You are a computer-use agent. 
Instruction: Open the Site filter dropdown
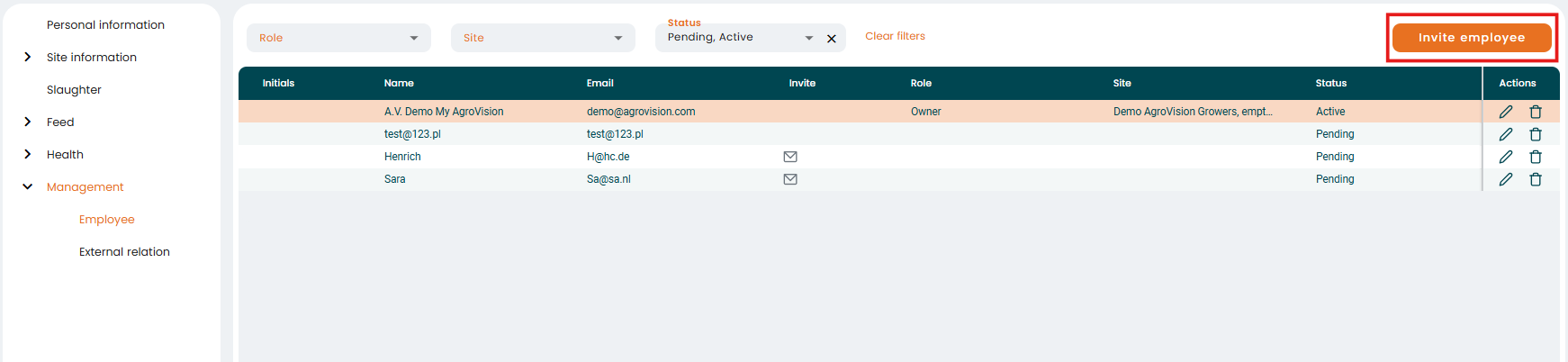point(543,38)
